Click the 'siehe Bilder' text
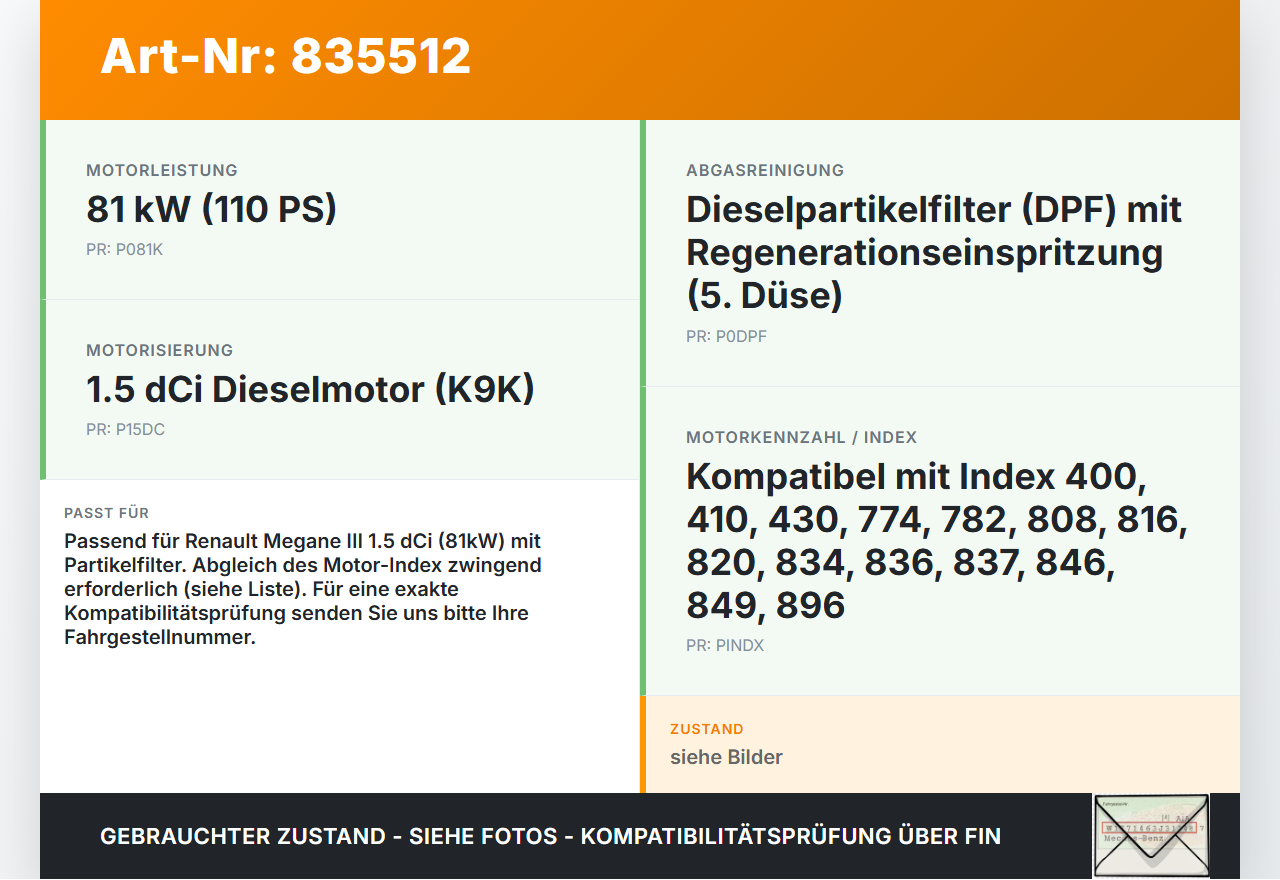Viewport: 1280px width, 880px height. tap(726, 757)
